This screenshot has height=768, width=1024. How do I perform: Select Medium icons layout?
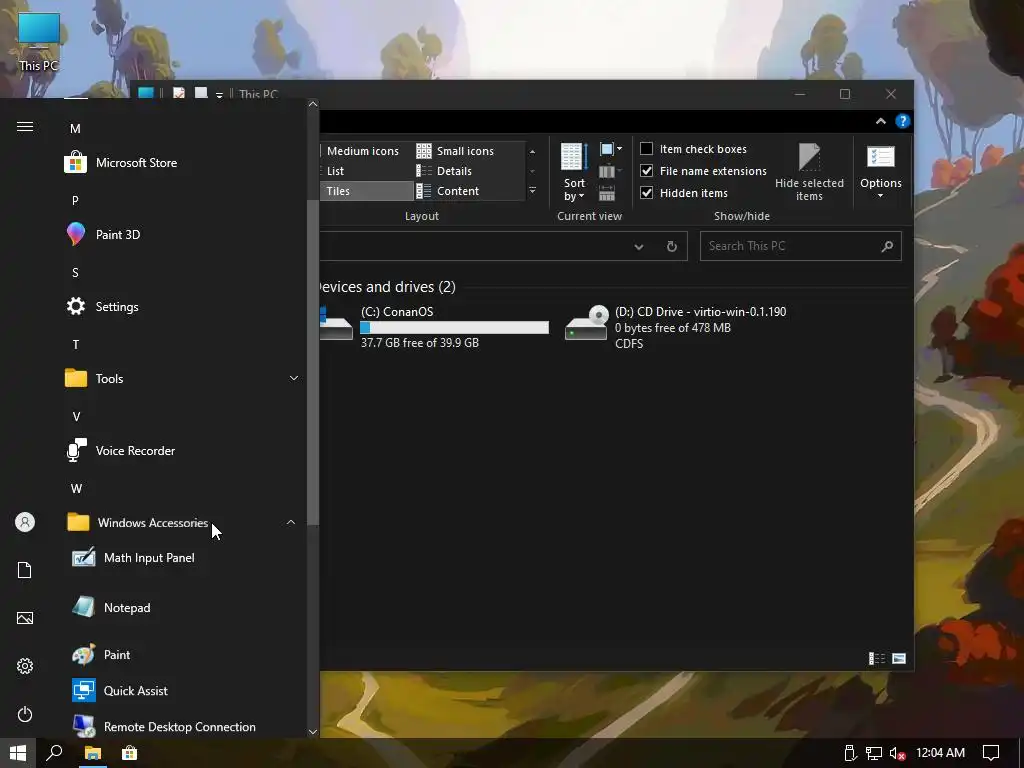pos(363,151)
